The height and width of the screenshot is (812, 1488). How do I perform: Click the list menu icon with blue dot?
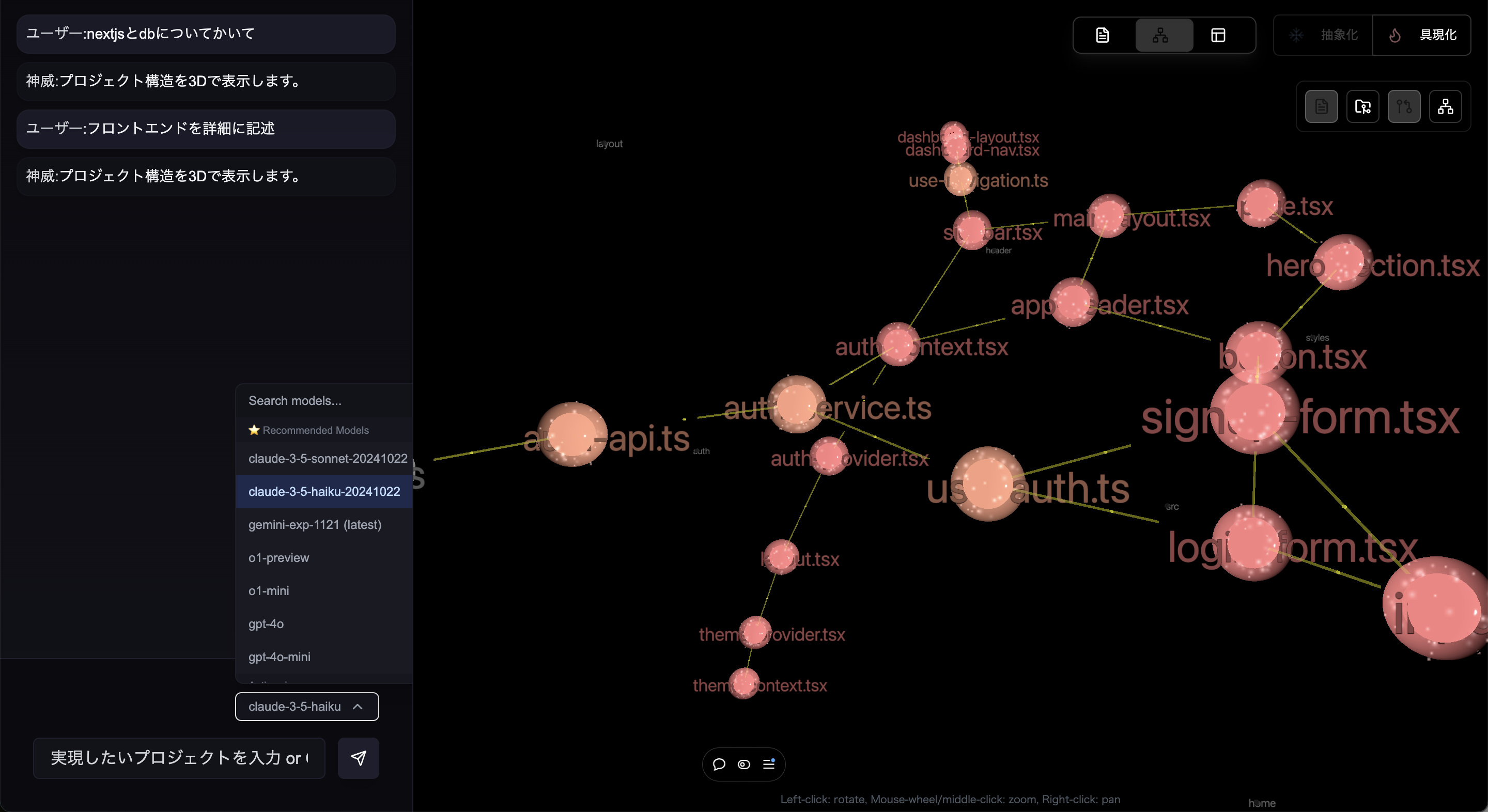pyautogui.click(x=769, y=764)
